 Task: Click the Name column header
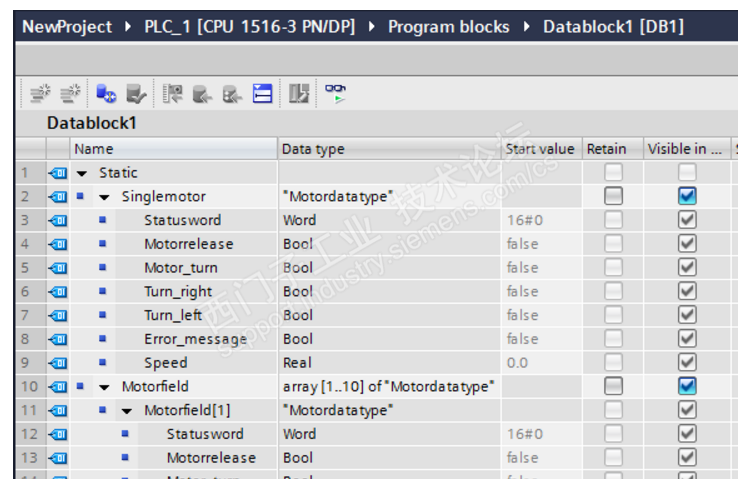click(174, 149)
